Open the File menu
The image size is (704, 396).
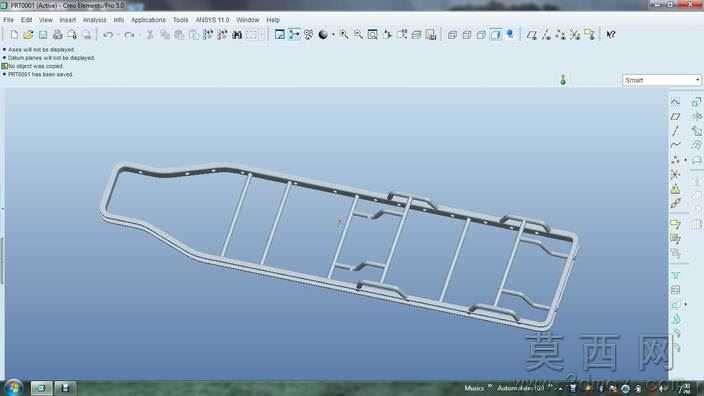click(8, 20)
